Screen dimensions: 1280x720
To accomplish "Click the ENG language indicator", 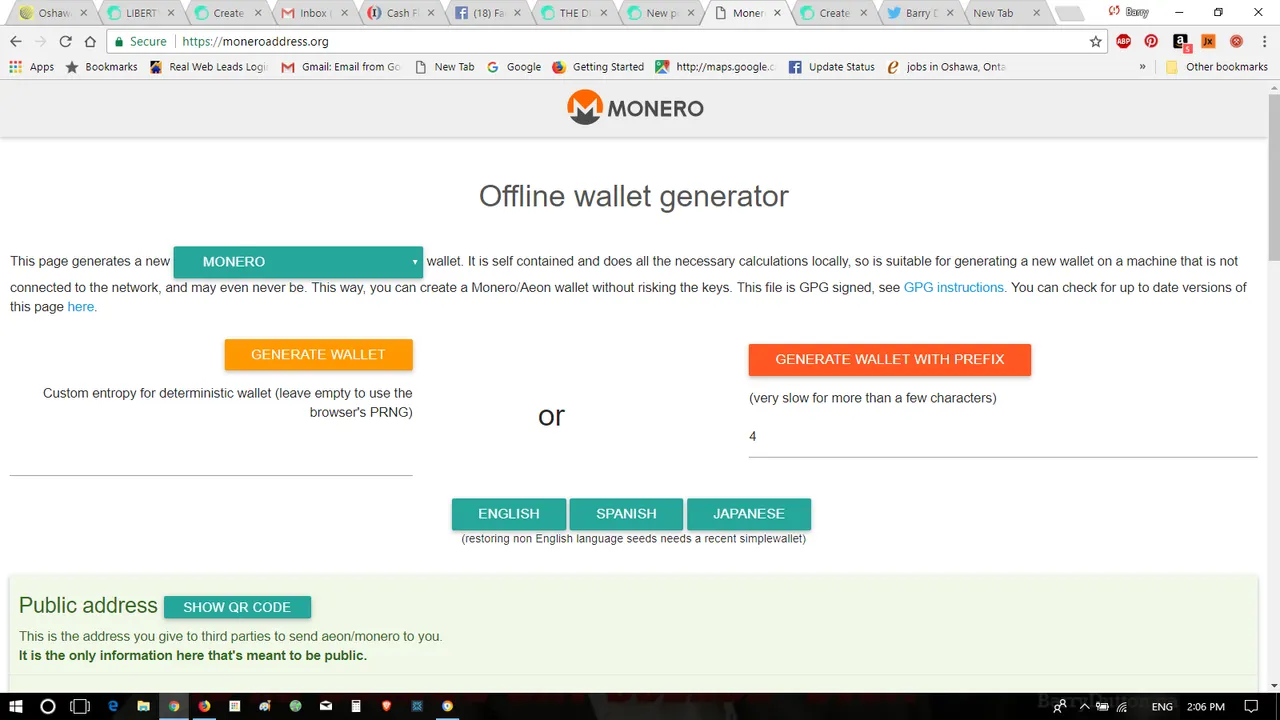I will click(1162, 706).
